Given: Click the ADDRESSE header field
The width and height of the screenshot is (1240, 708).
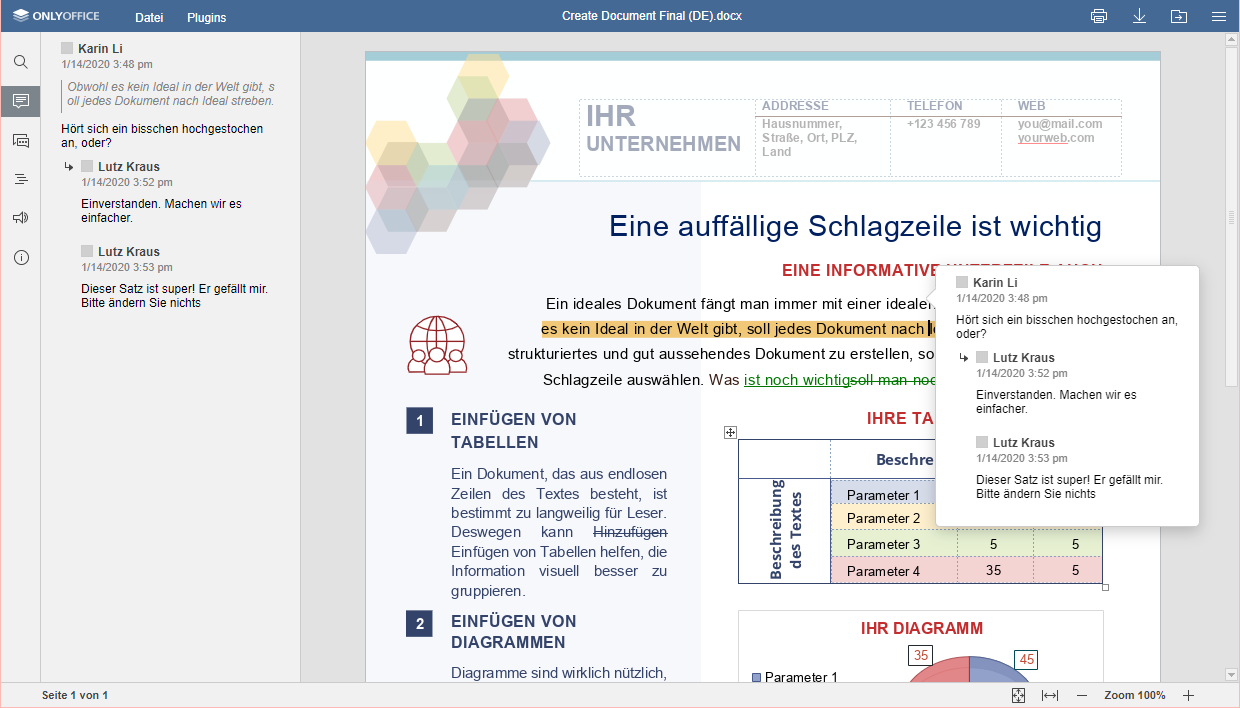Looking at the screenshot, I should 795,106.
